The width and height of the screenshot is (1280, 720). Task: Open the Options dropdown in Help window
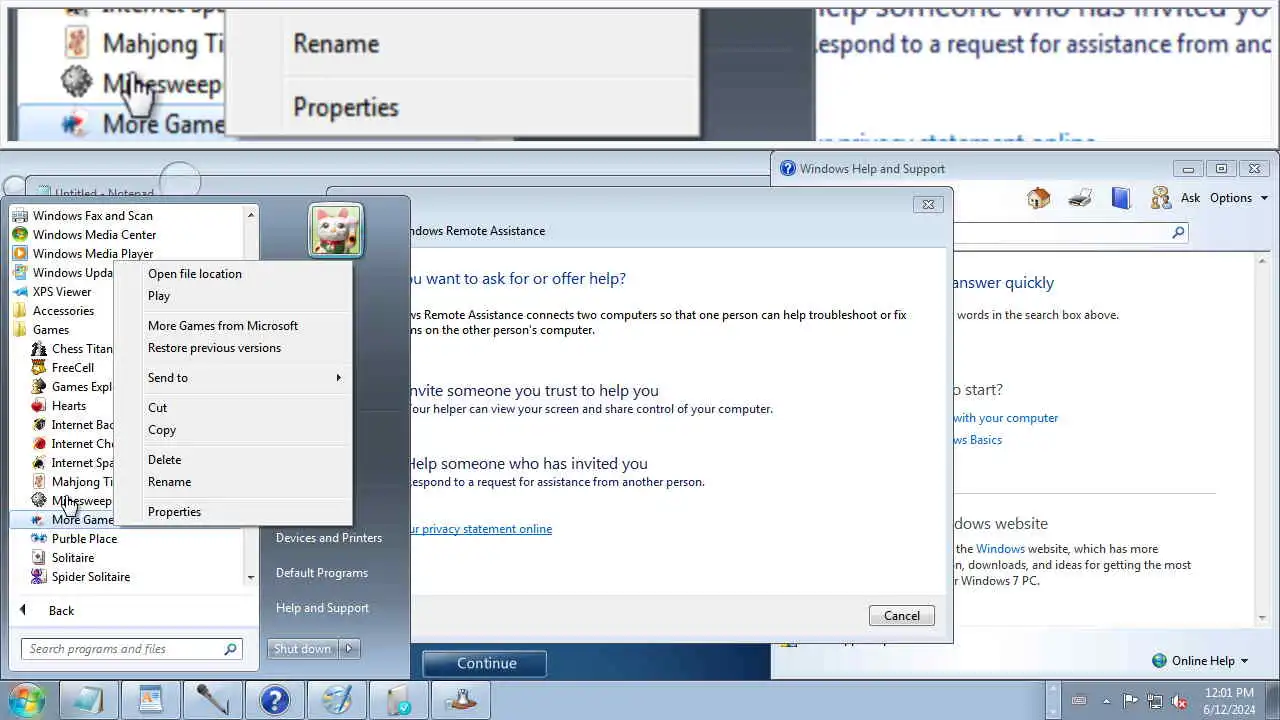click(1238, 198)
